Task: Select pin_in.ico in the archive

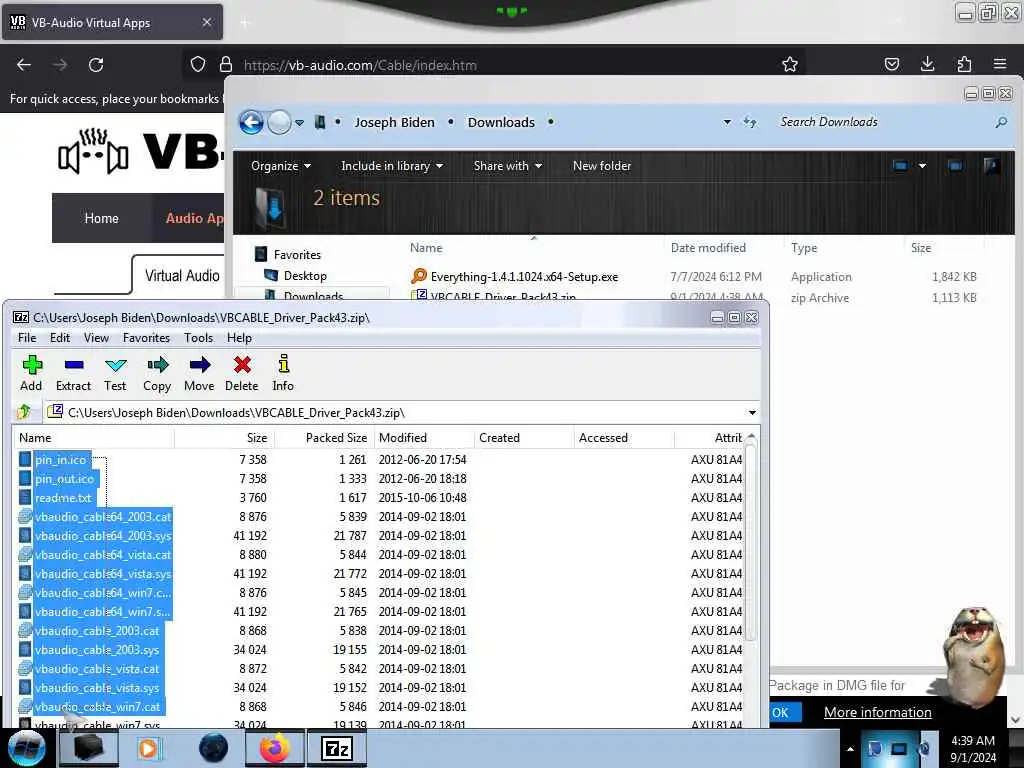Action: (x=60, y=460)
